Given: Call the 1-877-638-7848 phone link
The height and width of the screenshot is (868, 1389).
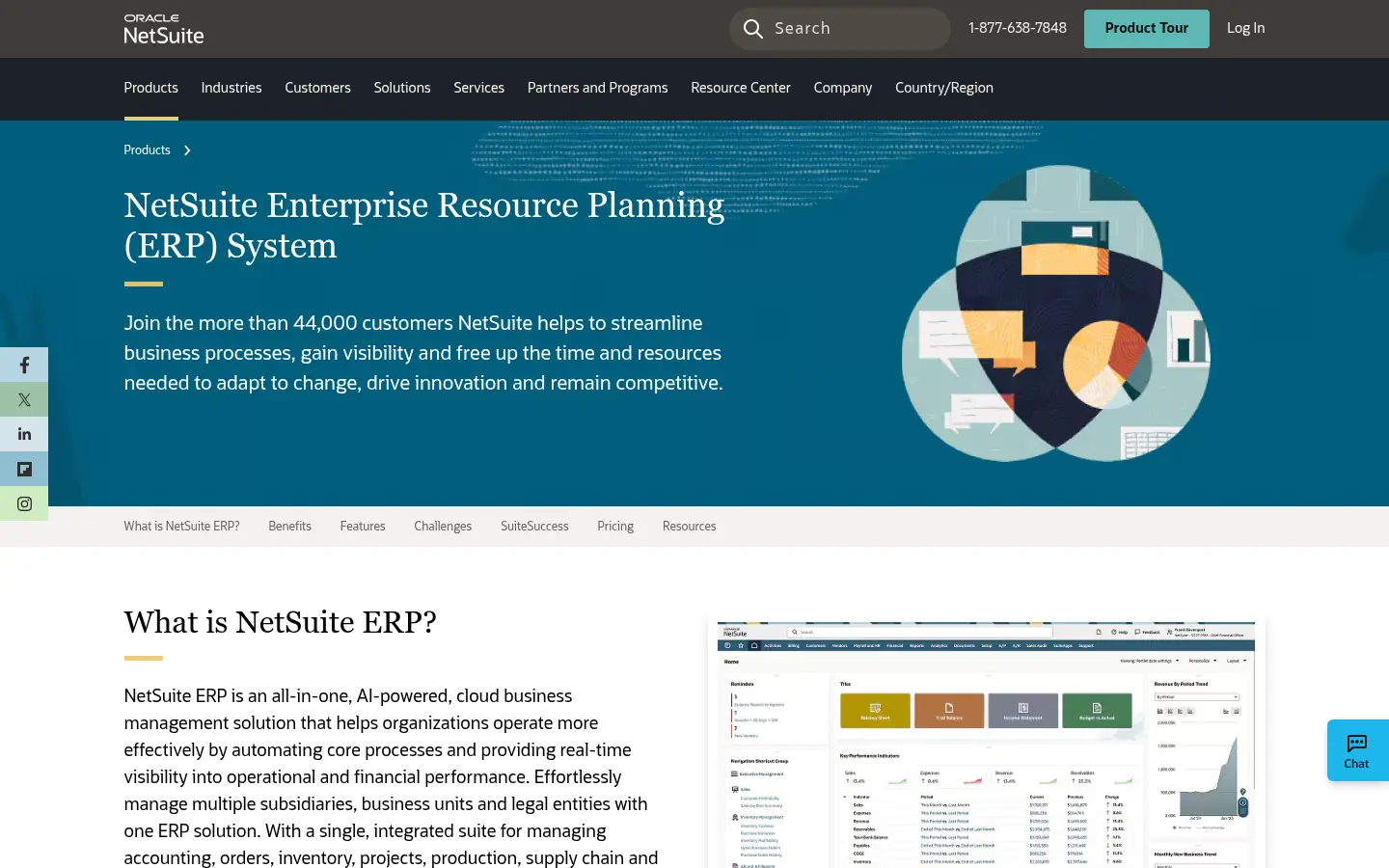Looking at the screenshot, I should click(1018, 28).
